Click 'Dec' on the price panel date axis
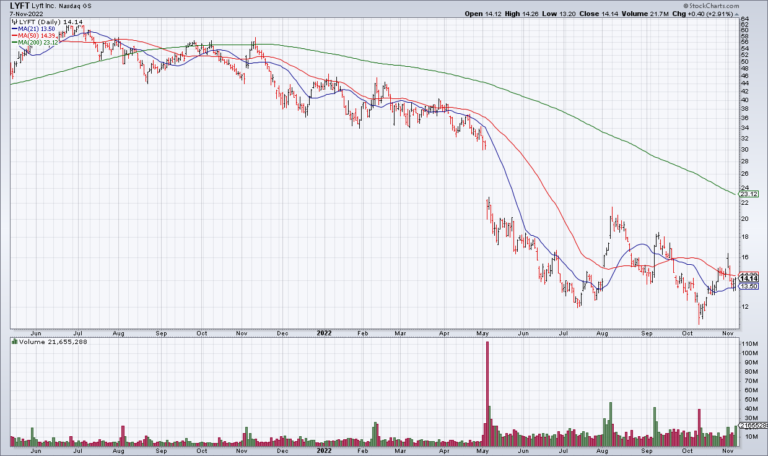Screen dimensions: 768x456 click(x=282, y=334)
